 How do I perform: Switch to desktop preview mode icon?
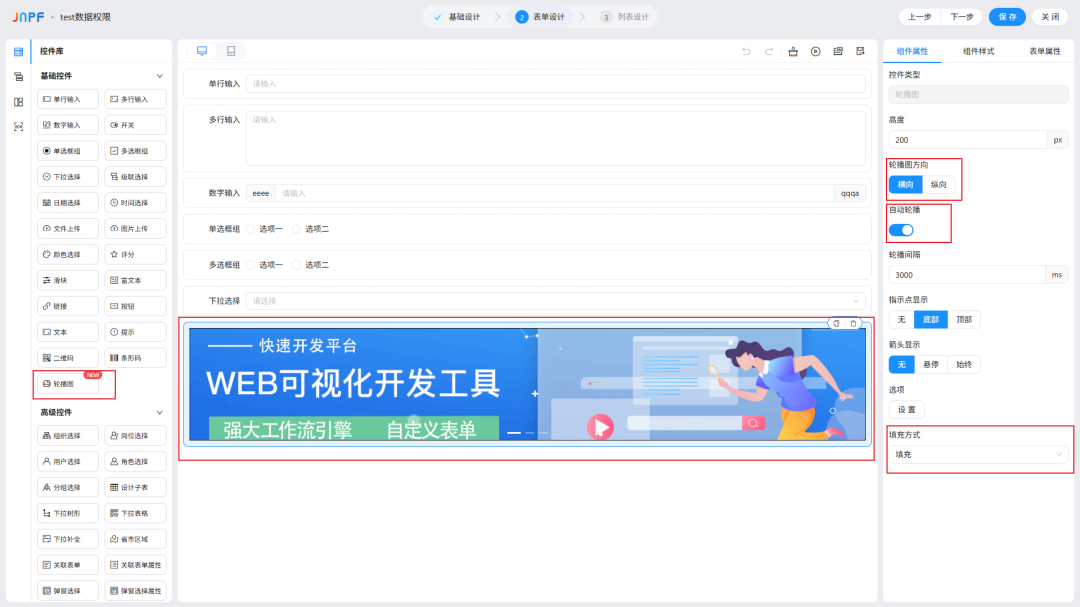click(202, 51)
